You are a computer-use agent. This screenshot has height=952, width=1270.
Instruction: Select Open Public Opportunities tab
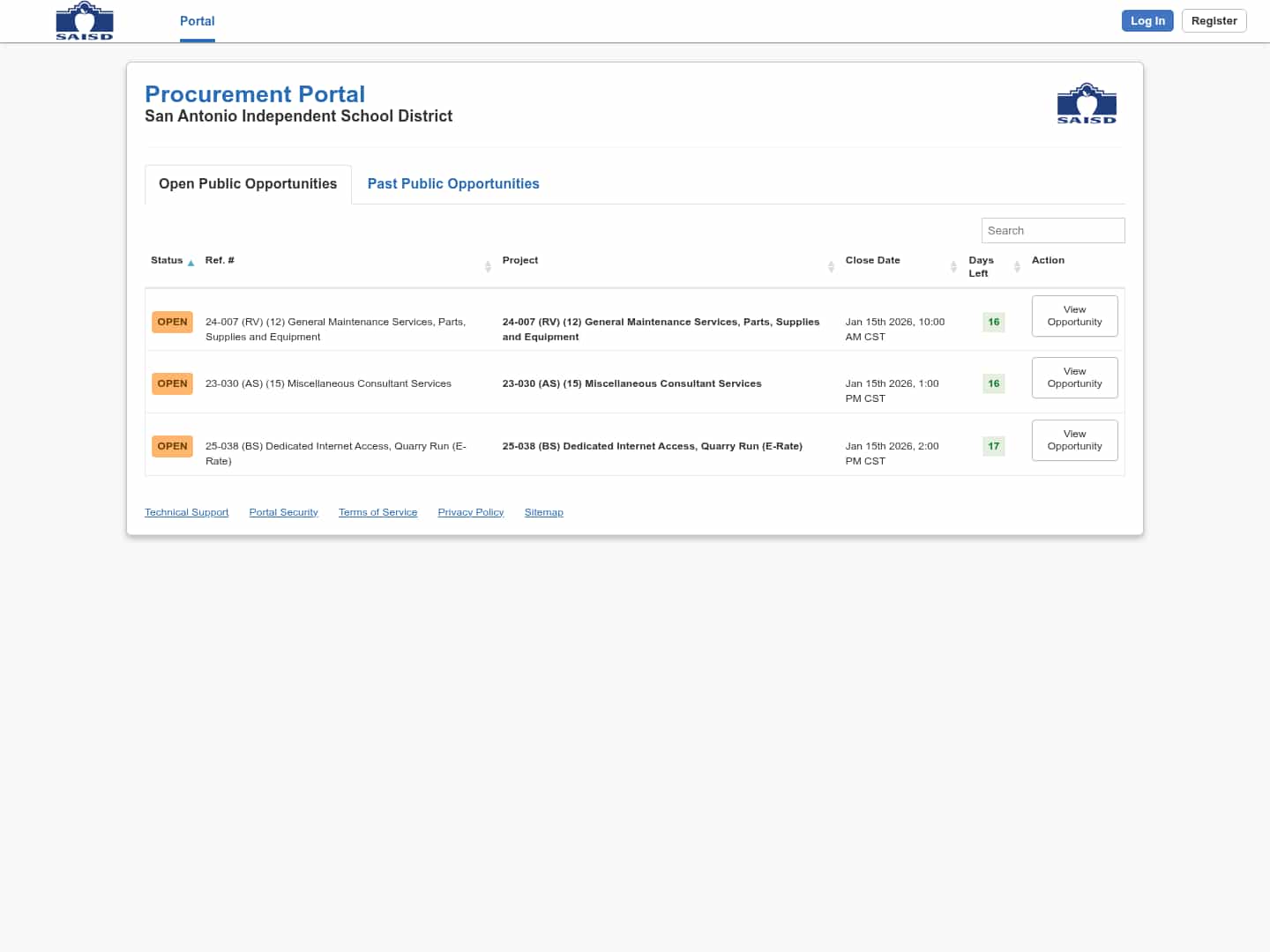(x=248, y=183)
